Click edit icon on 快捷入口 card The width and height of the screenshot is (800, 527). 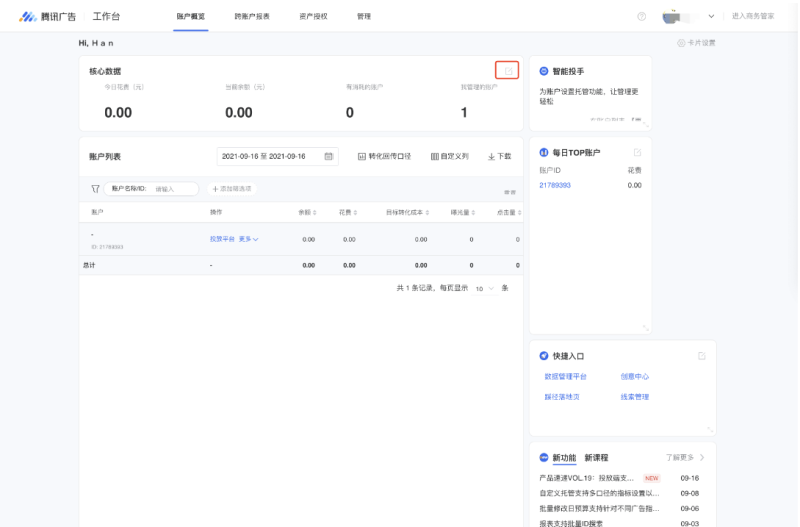[x=702, y=356]
